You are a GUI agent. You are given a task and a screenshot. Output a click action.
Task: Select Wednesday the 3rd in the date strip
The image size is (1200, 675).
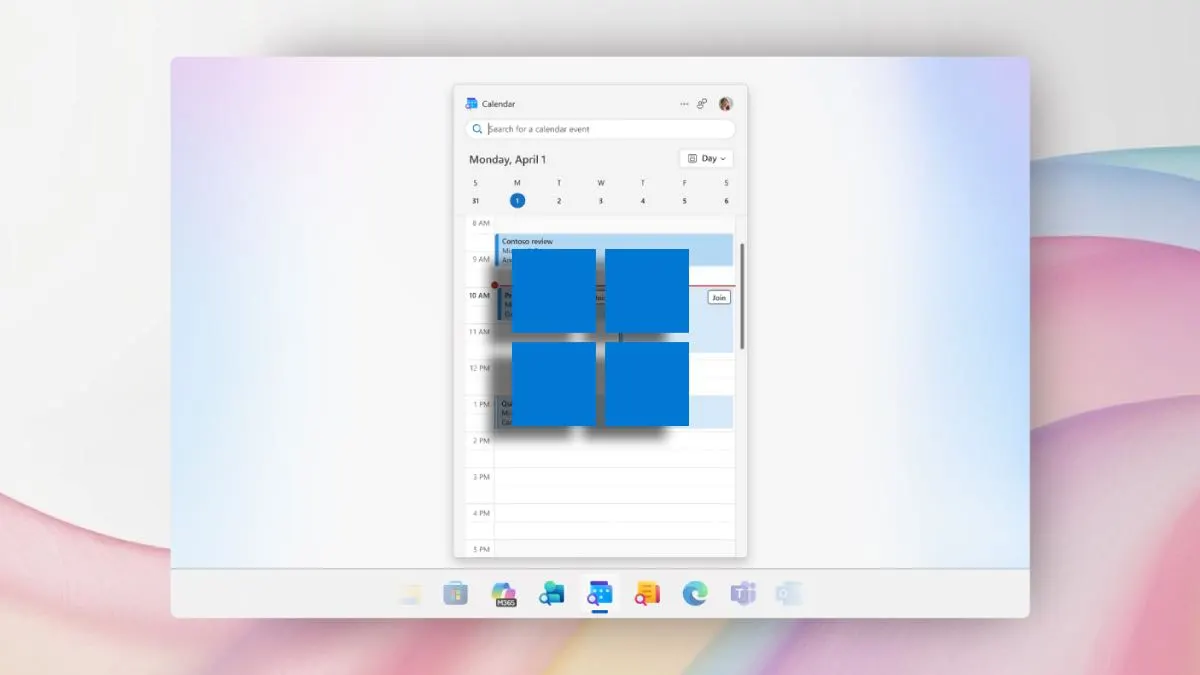(x=600, y=200)
